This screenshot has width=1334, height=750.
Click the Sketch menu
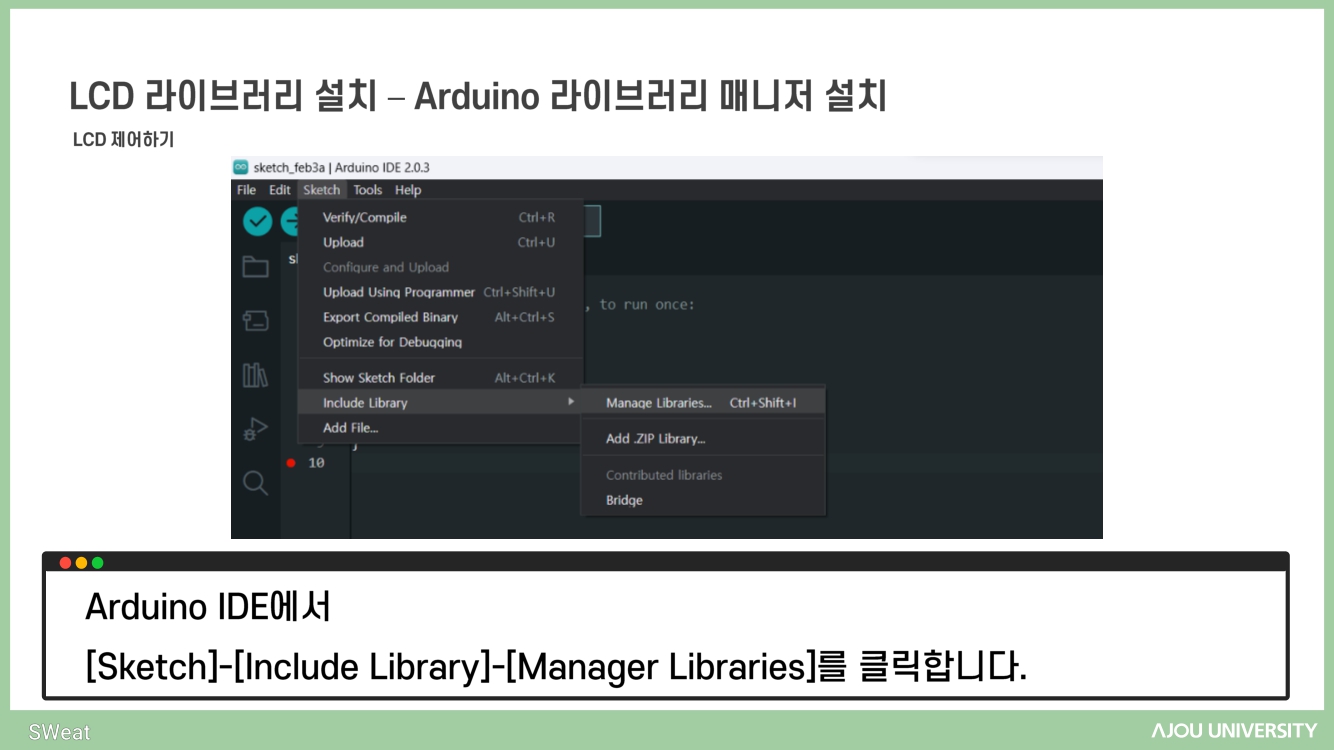point(322,190)
